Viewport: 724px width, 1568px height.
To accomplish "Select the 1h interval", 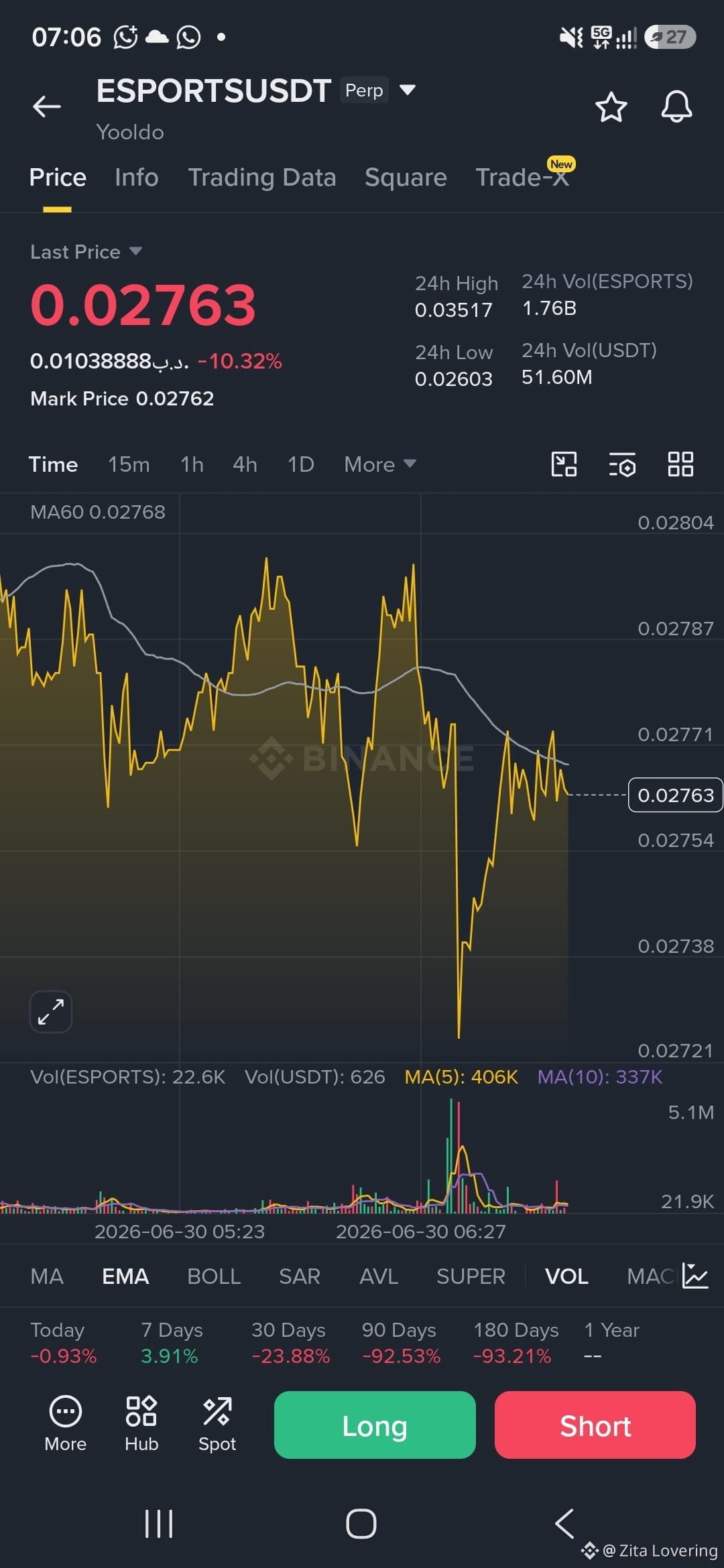I will [192, 464].
